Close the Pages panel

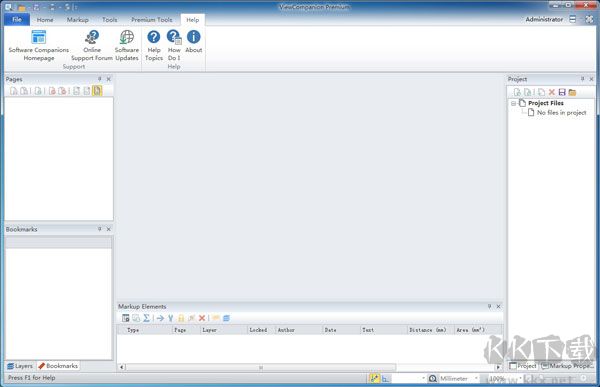click(x=109, y=79)
